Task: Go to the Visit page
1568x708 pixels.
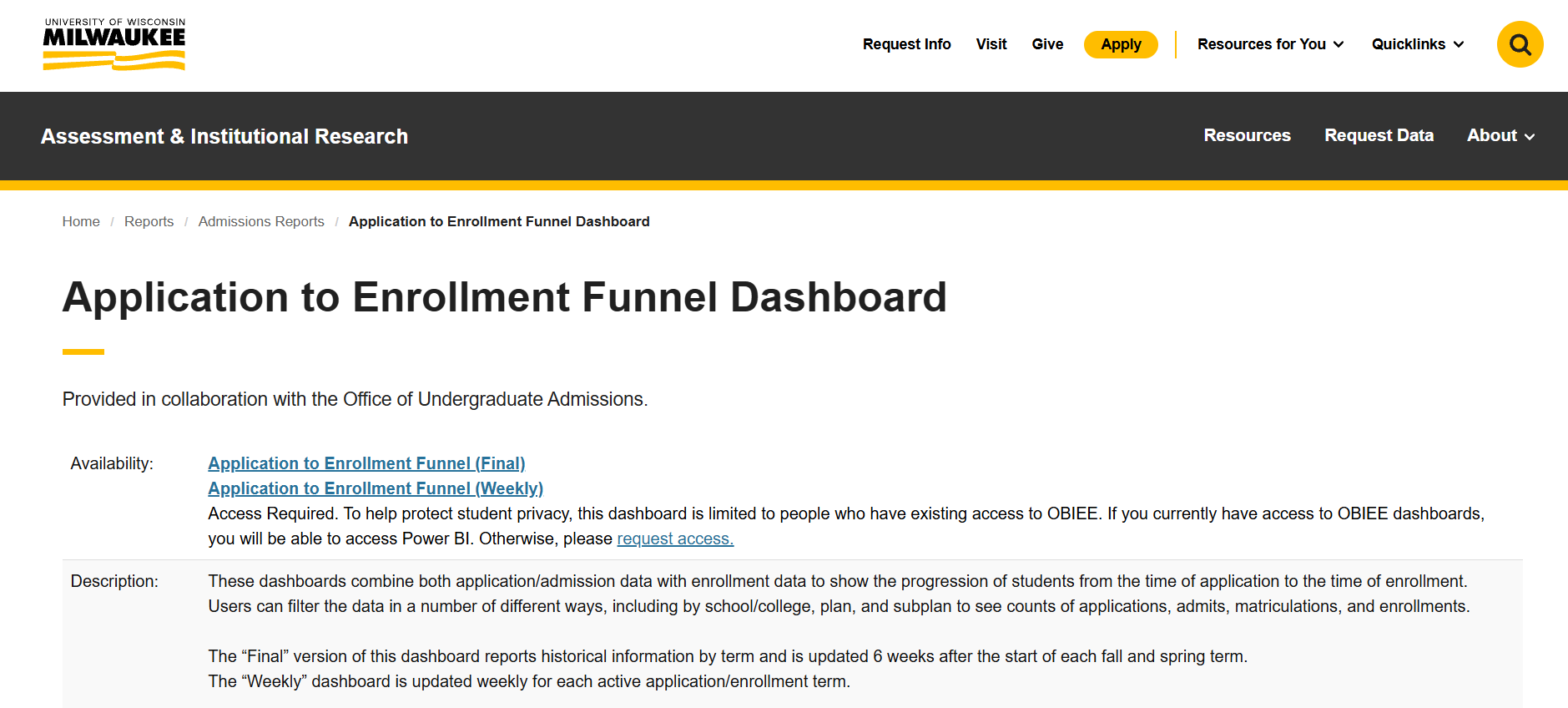Action: click(x=991, y=44)
